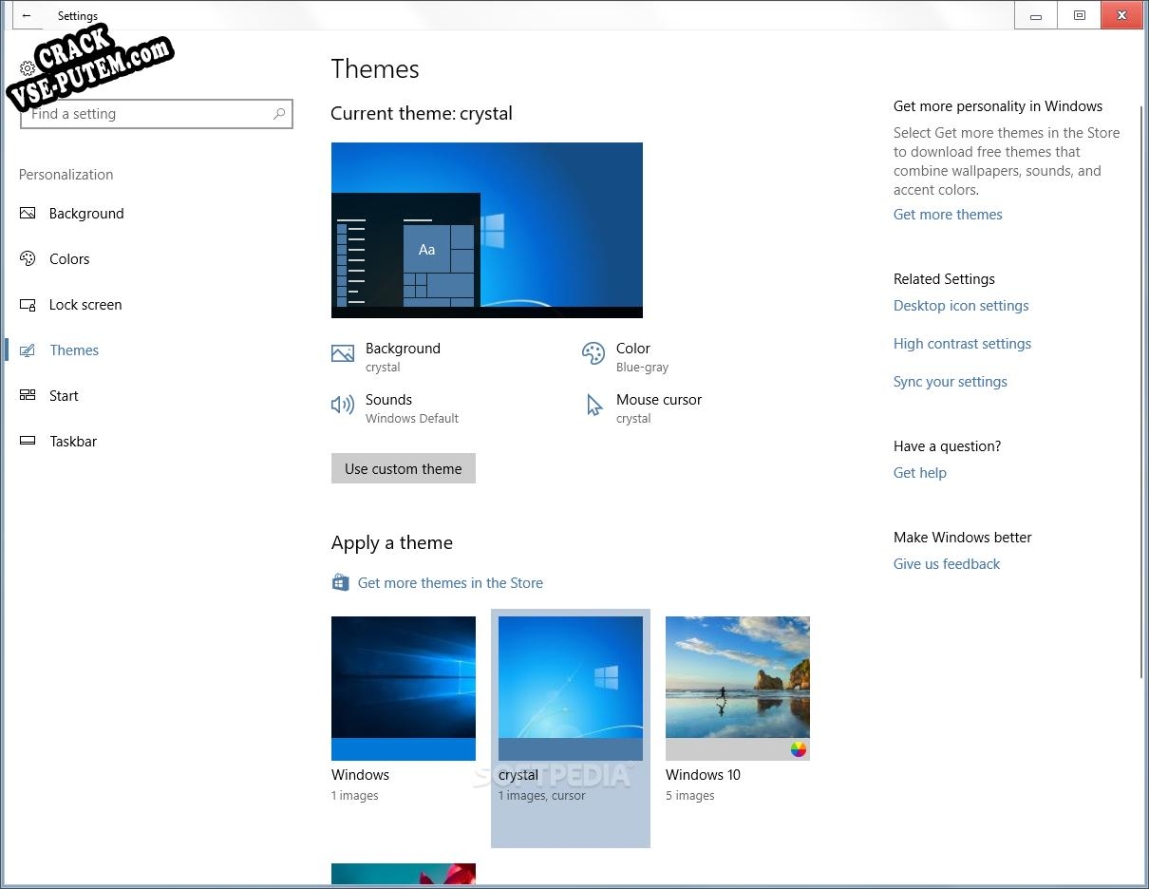1149x889 pixels.
Task: Click the search magnifier in Find a setting
Action: click(279, 114)
